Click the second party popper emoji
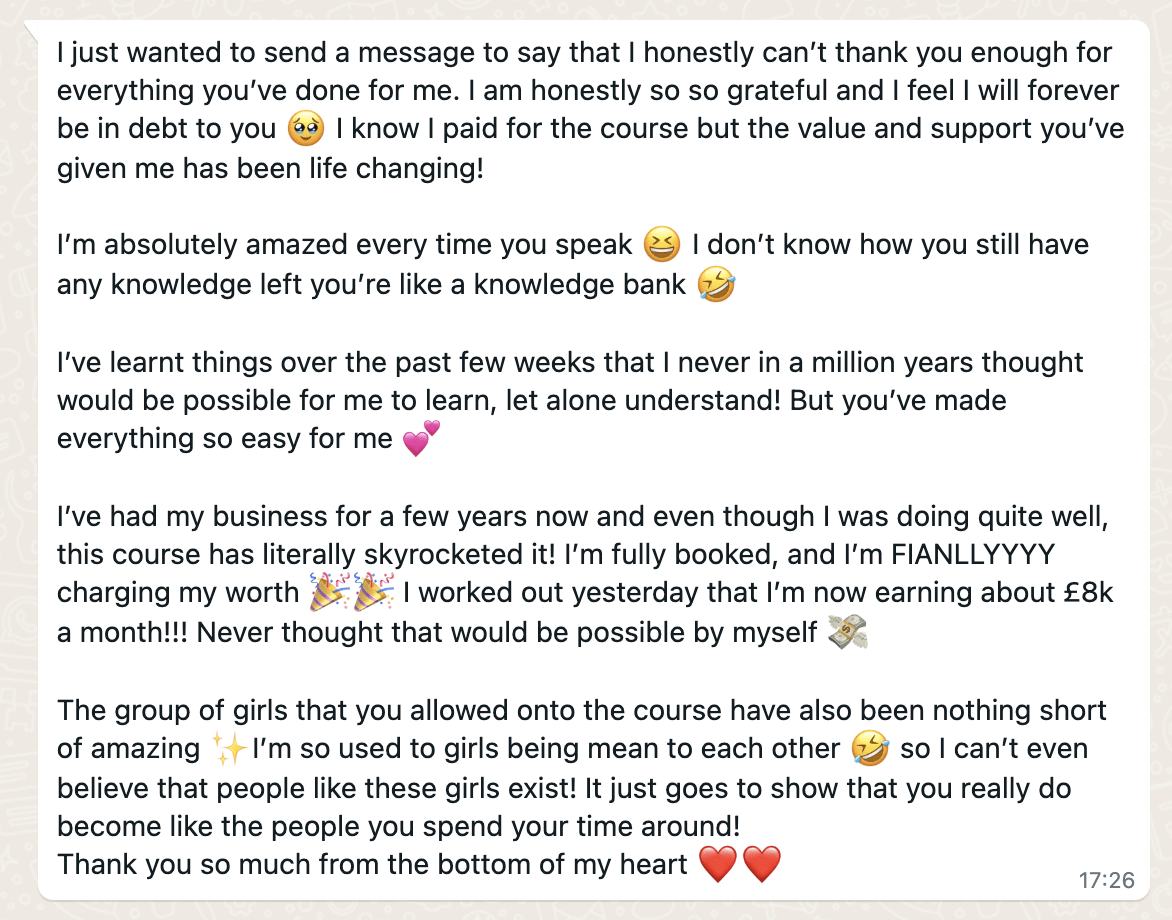1172x920 pixels. tap(374, 592)
